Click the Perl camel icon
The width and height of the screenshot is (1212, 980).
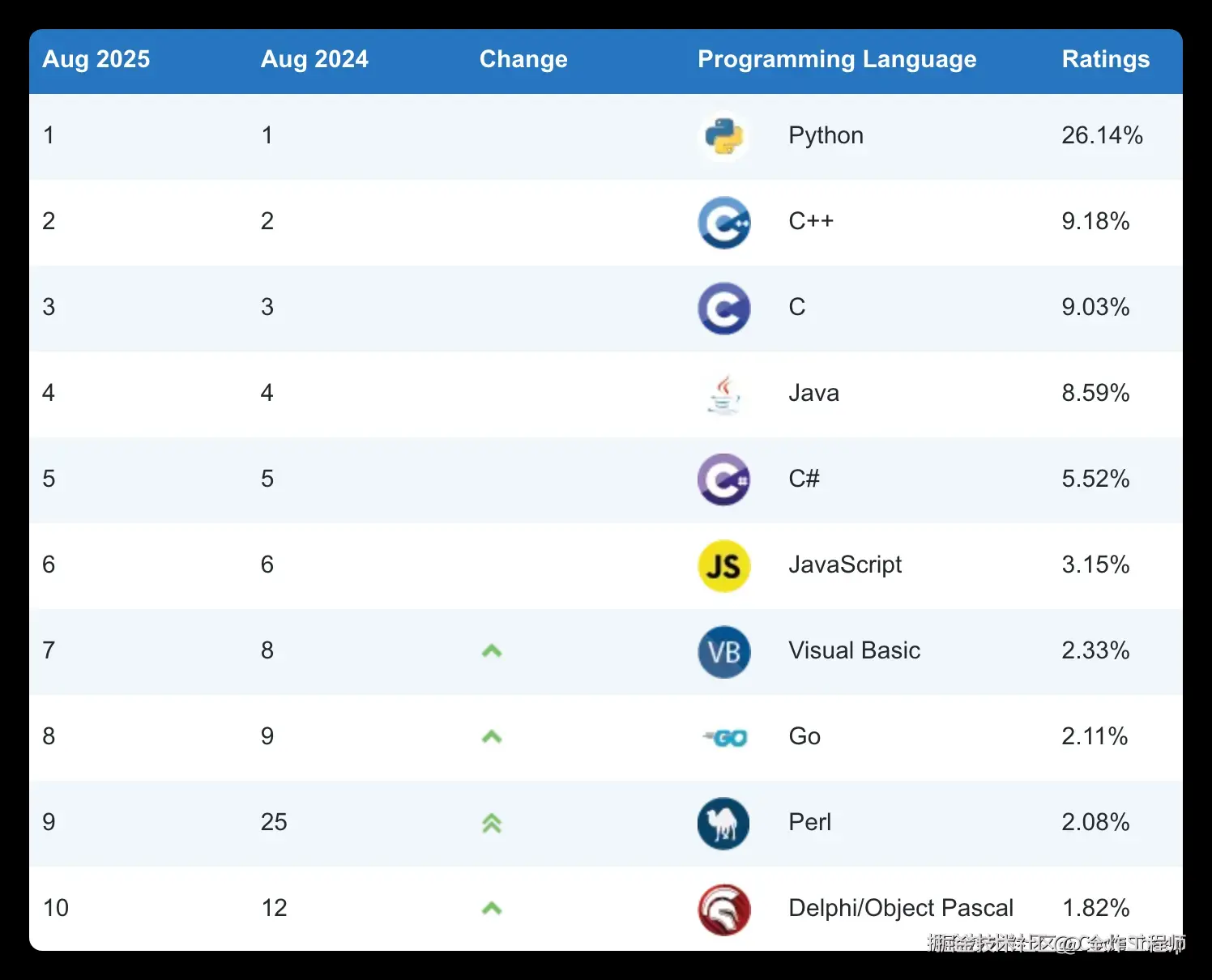point(723,823)
